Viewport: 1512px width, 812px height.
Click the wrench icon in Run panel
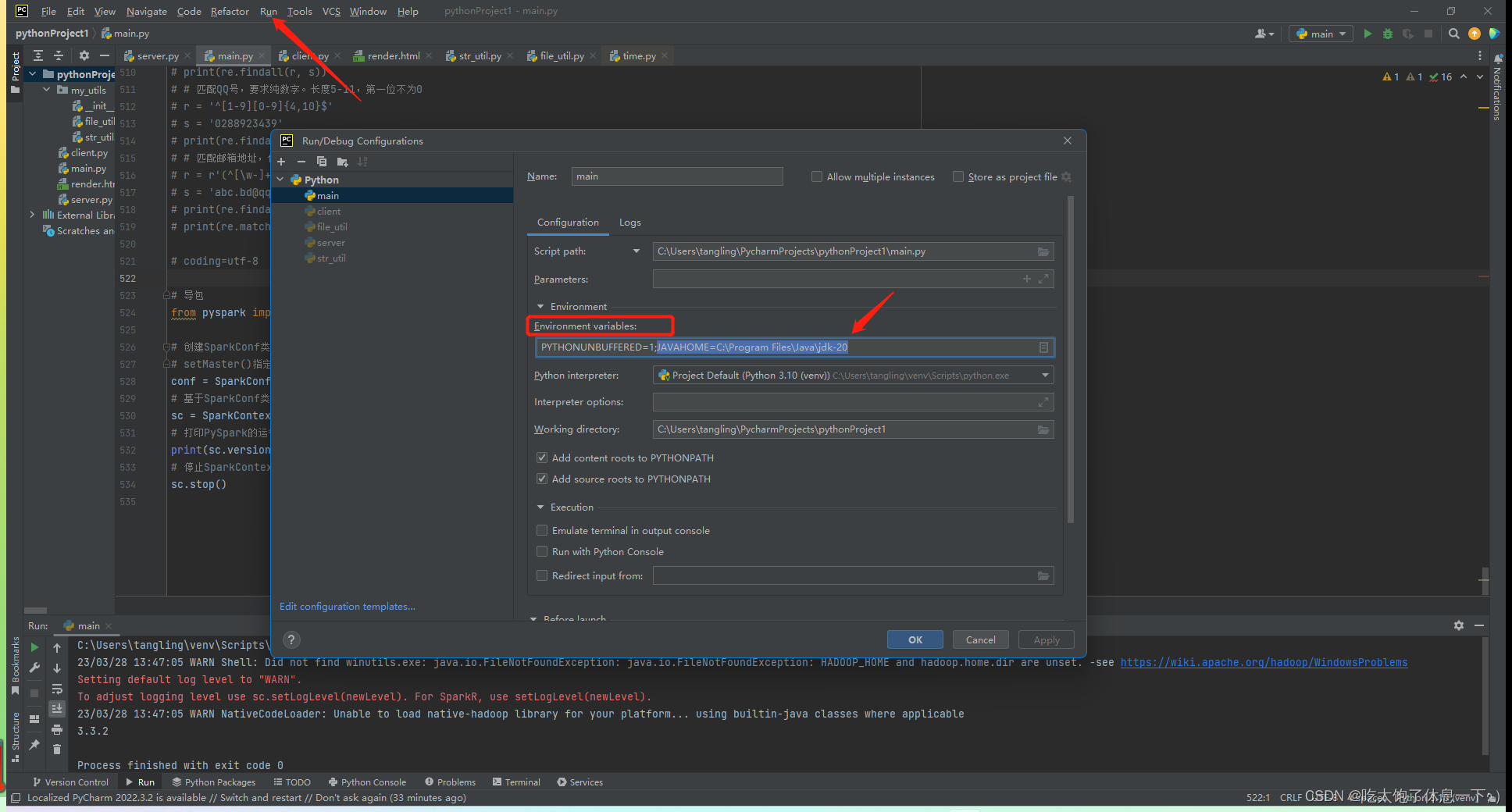coord(34,668)
